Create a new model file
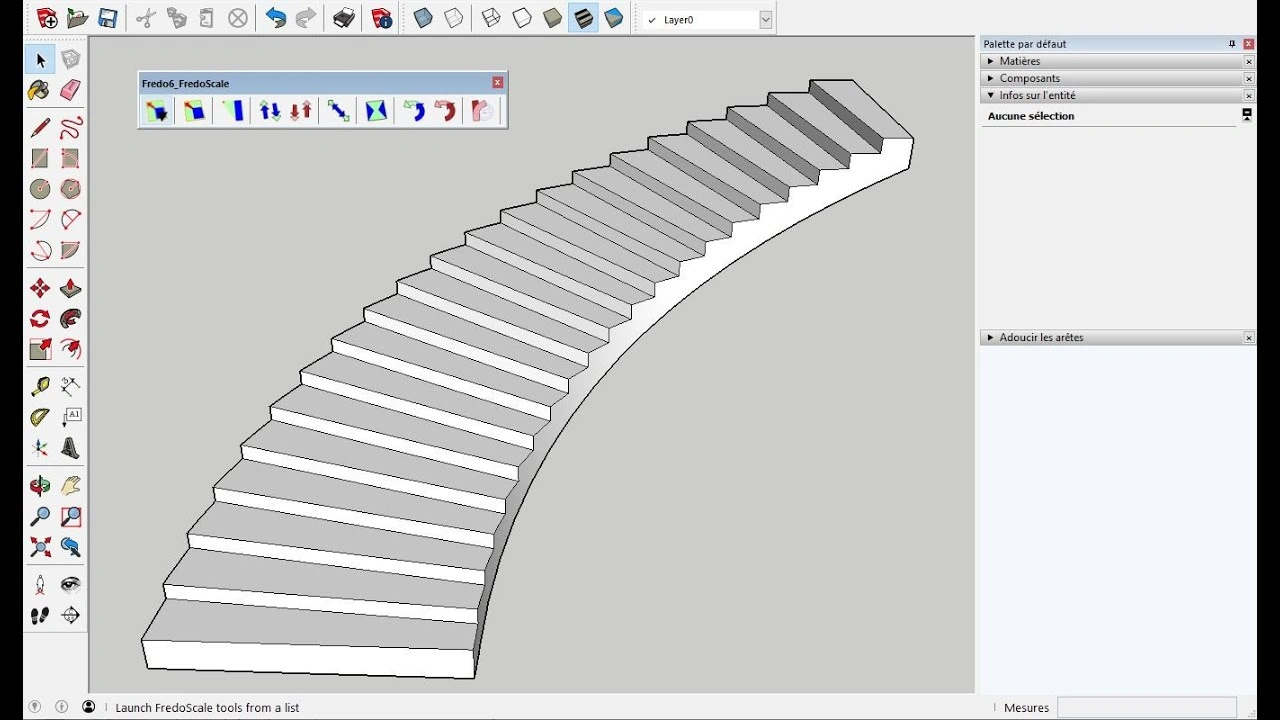Screen dimensions: 1280x720 [x=46, y=18]
